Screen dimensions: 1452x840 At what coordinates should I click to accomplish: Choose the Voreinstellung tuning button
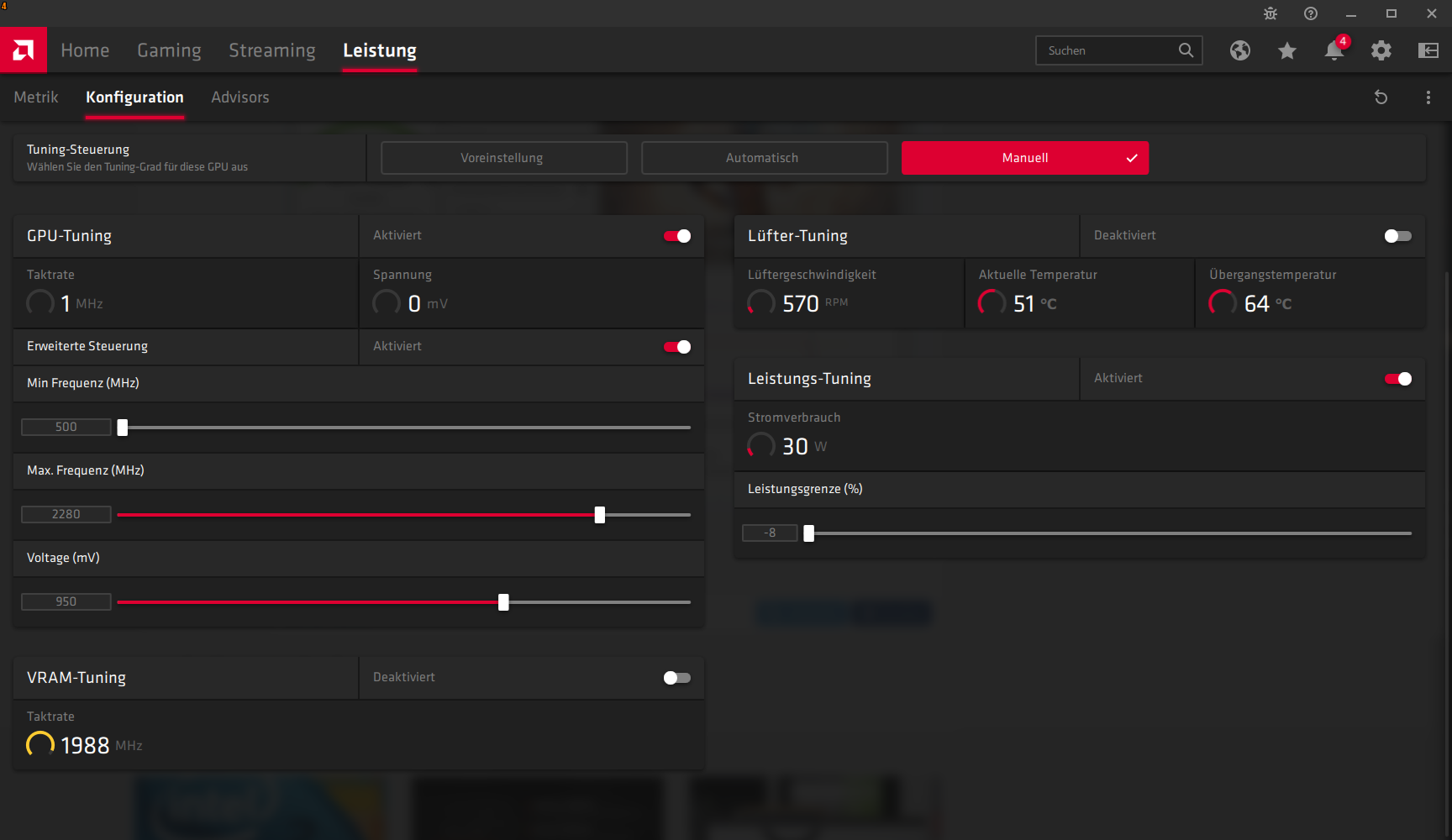pyautogui.click(x=504, y=158)
